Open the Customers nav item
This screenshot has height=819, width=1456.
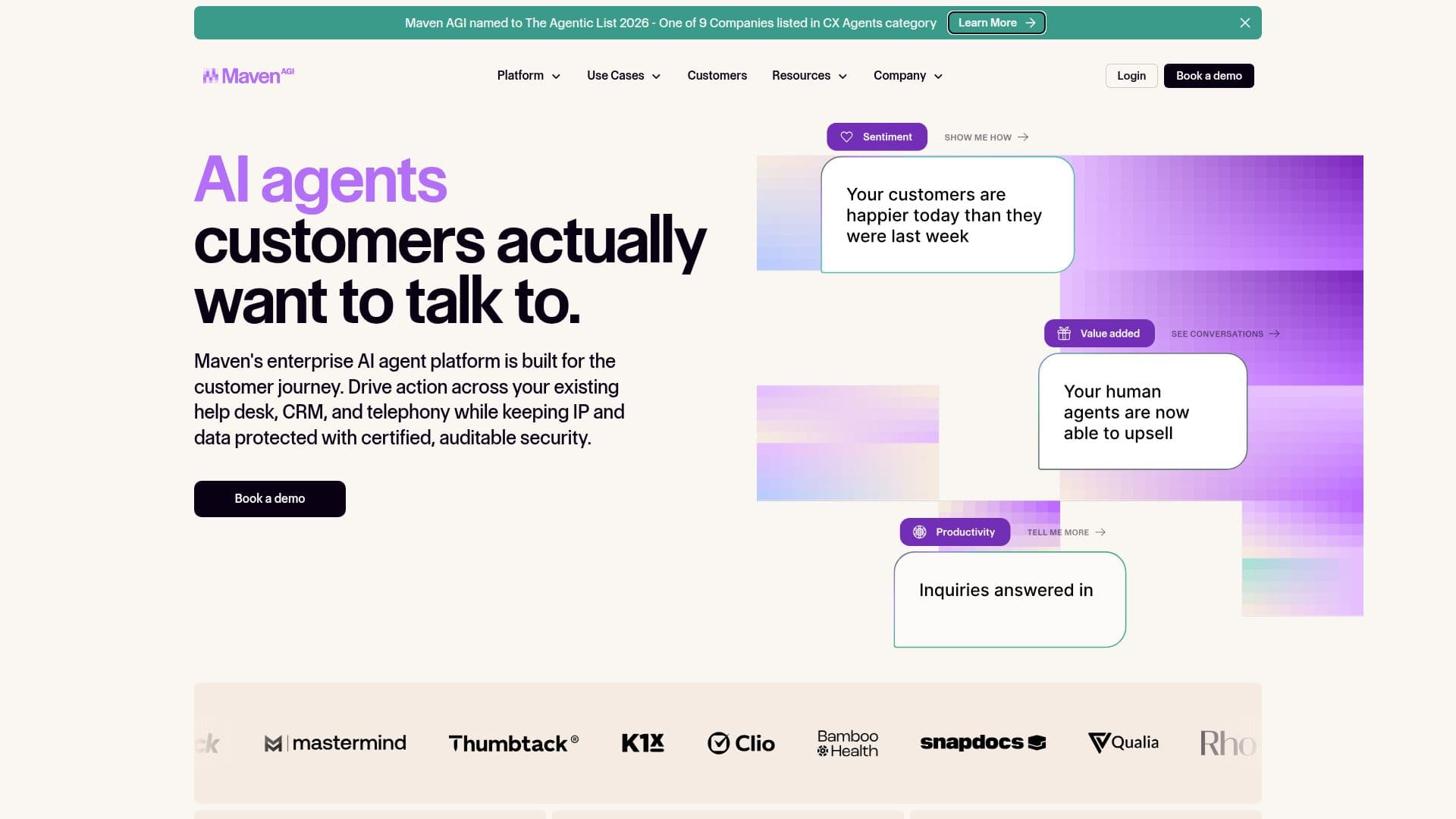pyautogui.click(x=717, y=76)
